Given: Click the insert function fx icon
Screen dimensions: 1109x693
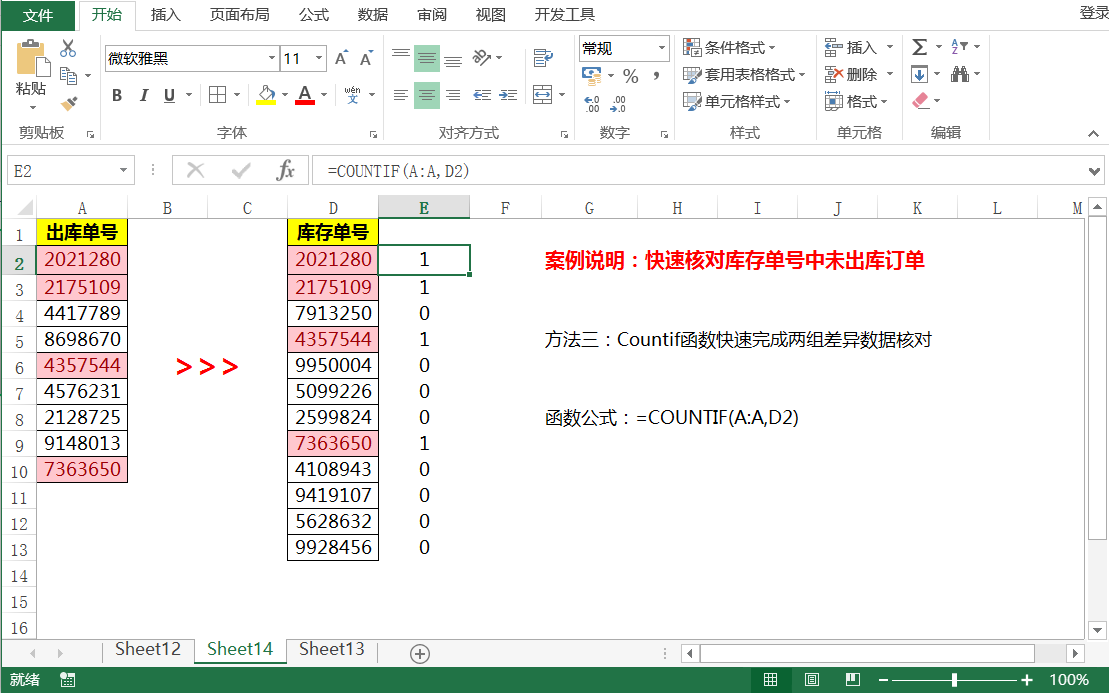Looking at the screenshot, I should point(286,170).
